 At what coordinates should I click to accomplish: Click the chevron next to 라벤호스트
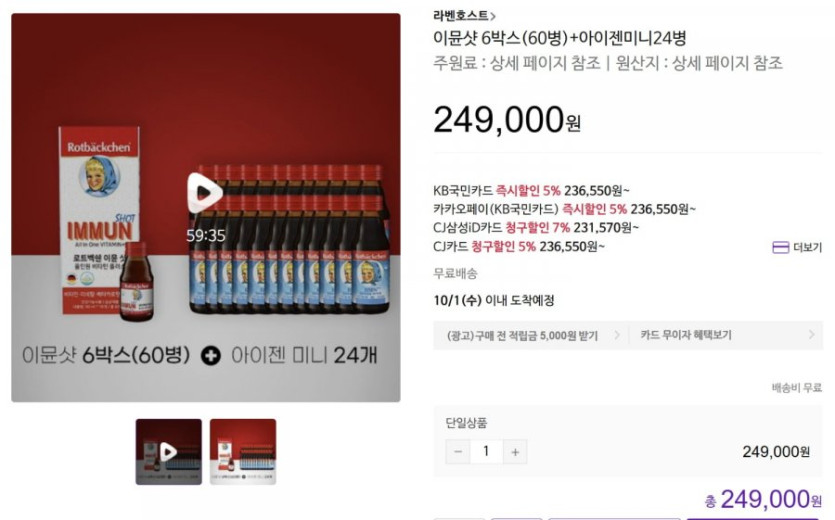[x=493, y=17]
